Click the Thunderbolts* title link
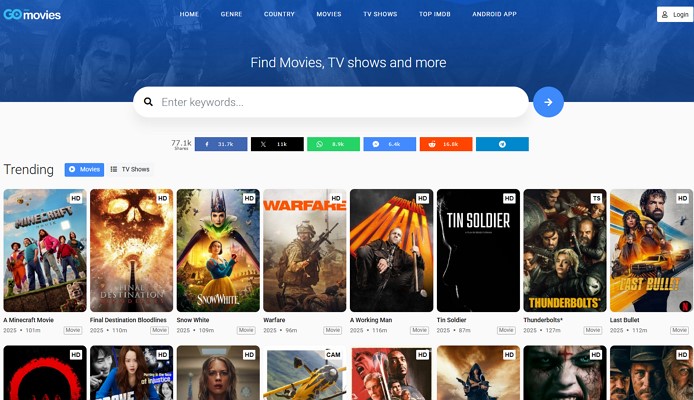 [543, 320]
